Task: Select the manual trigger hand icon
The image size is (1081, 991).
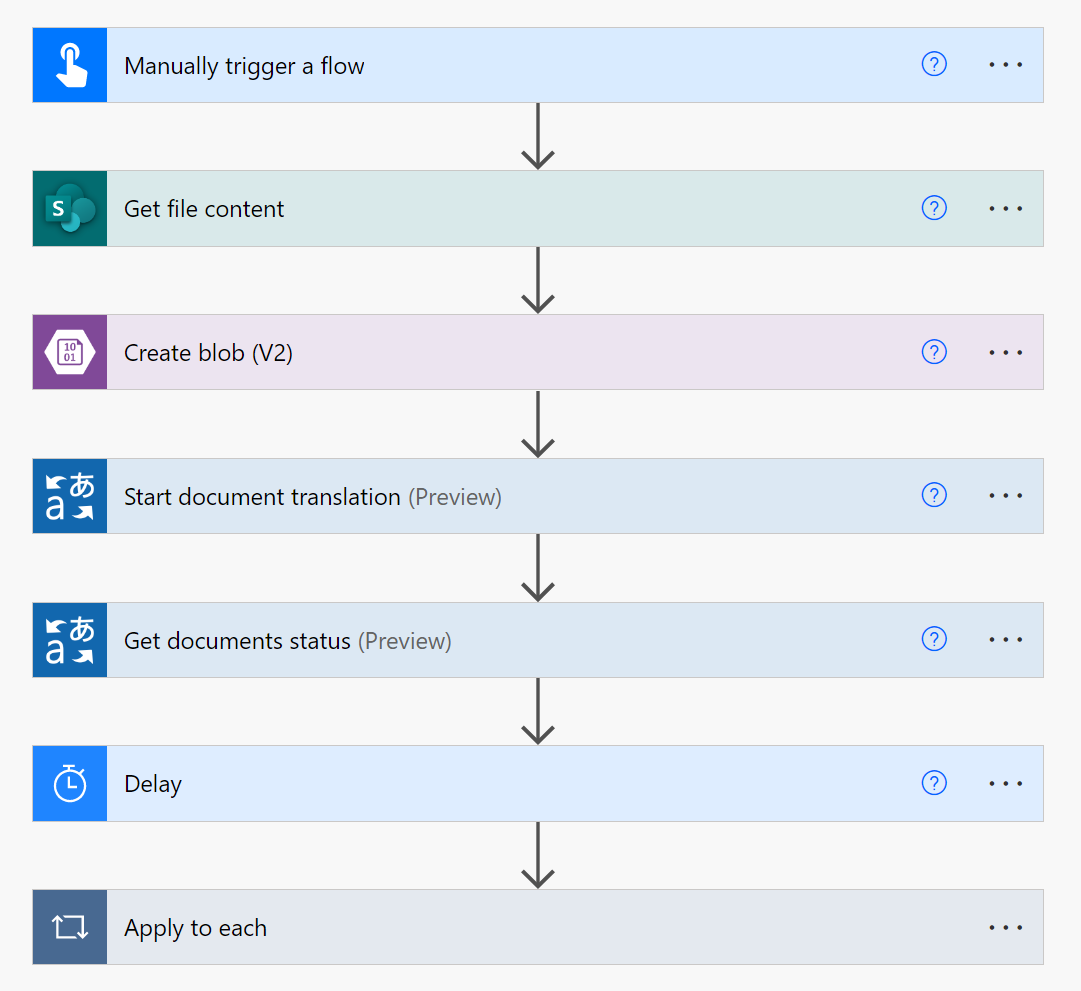Action: point(69,64)
